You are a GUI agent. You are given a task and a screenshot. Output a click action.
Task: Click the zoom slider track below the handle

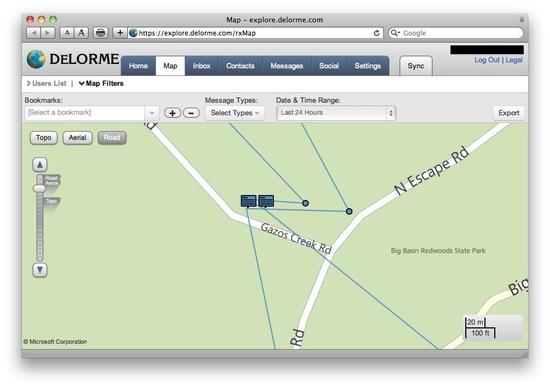pyautogui.click(x=40, y=226)
